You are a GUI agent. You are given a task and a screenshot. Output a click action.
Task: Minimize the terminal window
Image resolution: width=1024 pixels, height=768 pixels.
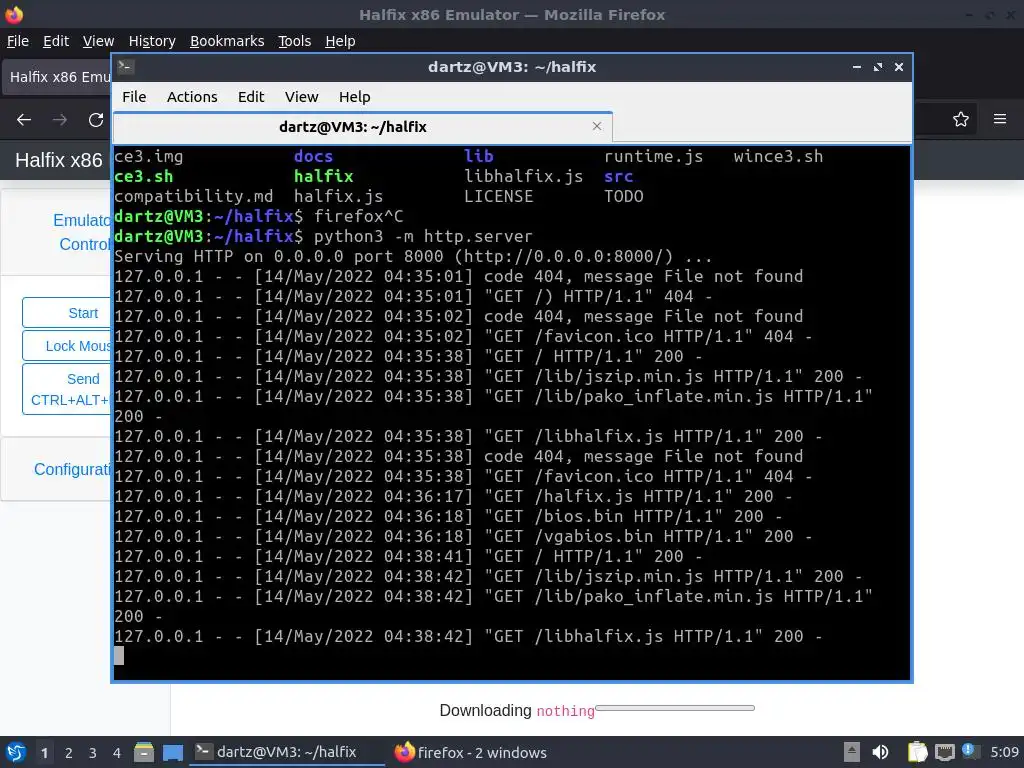pyautogui.click(x=857, y=67)
